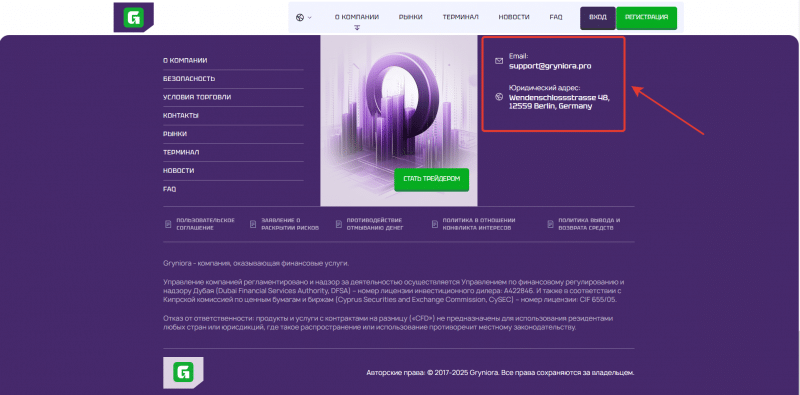
Task: Open РЫНКИ in top navigation
Action: coord(411,17)
